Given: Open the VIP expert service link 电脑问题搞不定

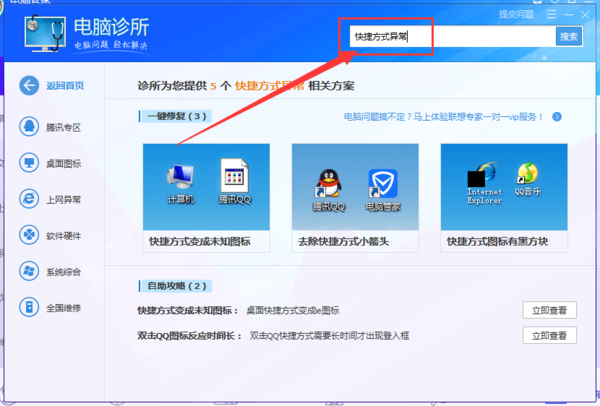Looking at the screenshot, I should [x=443, y=117].
